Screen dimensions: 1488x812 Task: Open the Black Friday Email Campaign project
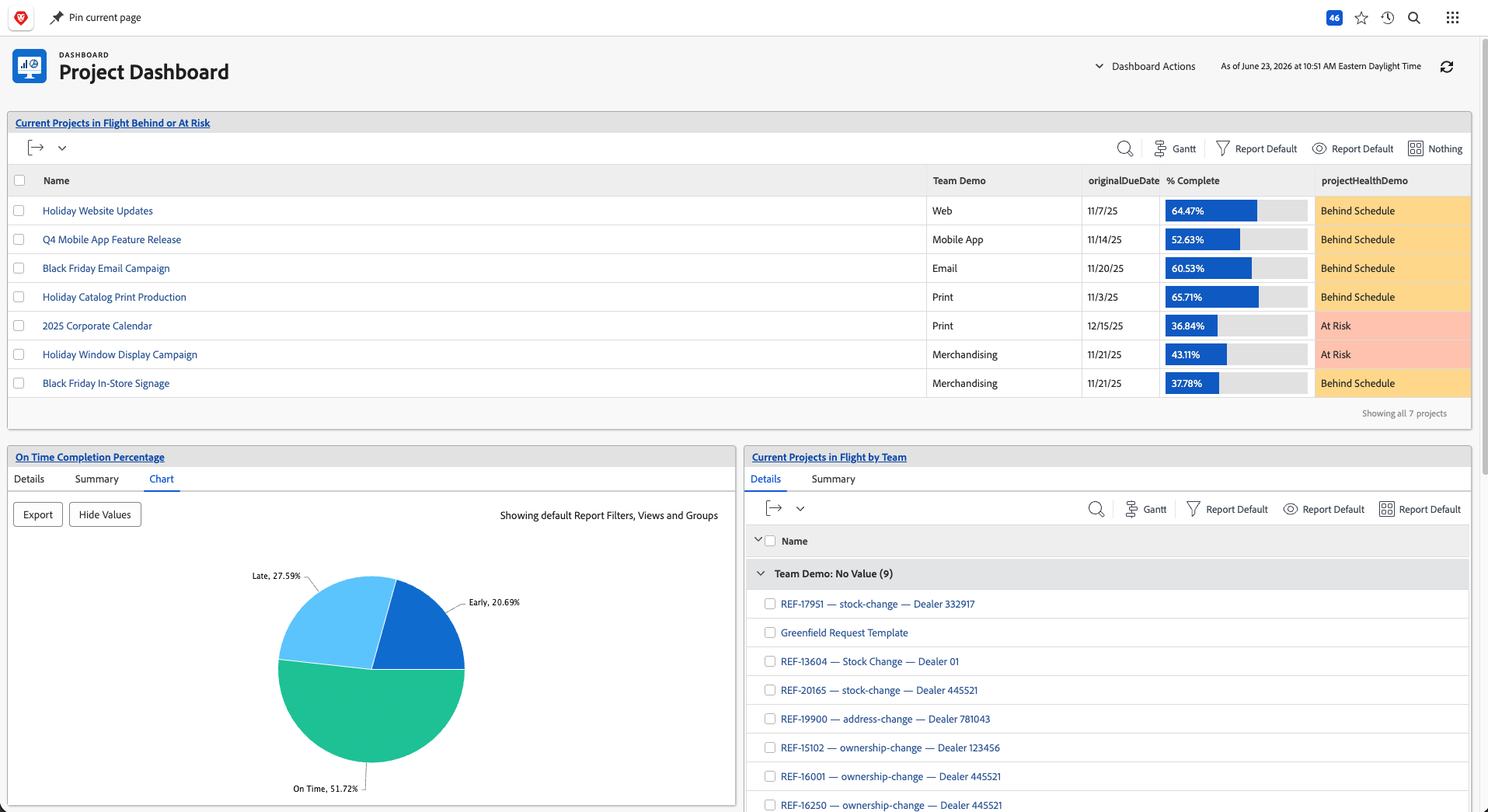click(106, 268)
